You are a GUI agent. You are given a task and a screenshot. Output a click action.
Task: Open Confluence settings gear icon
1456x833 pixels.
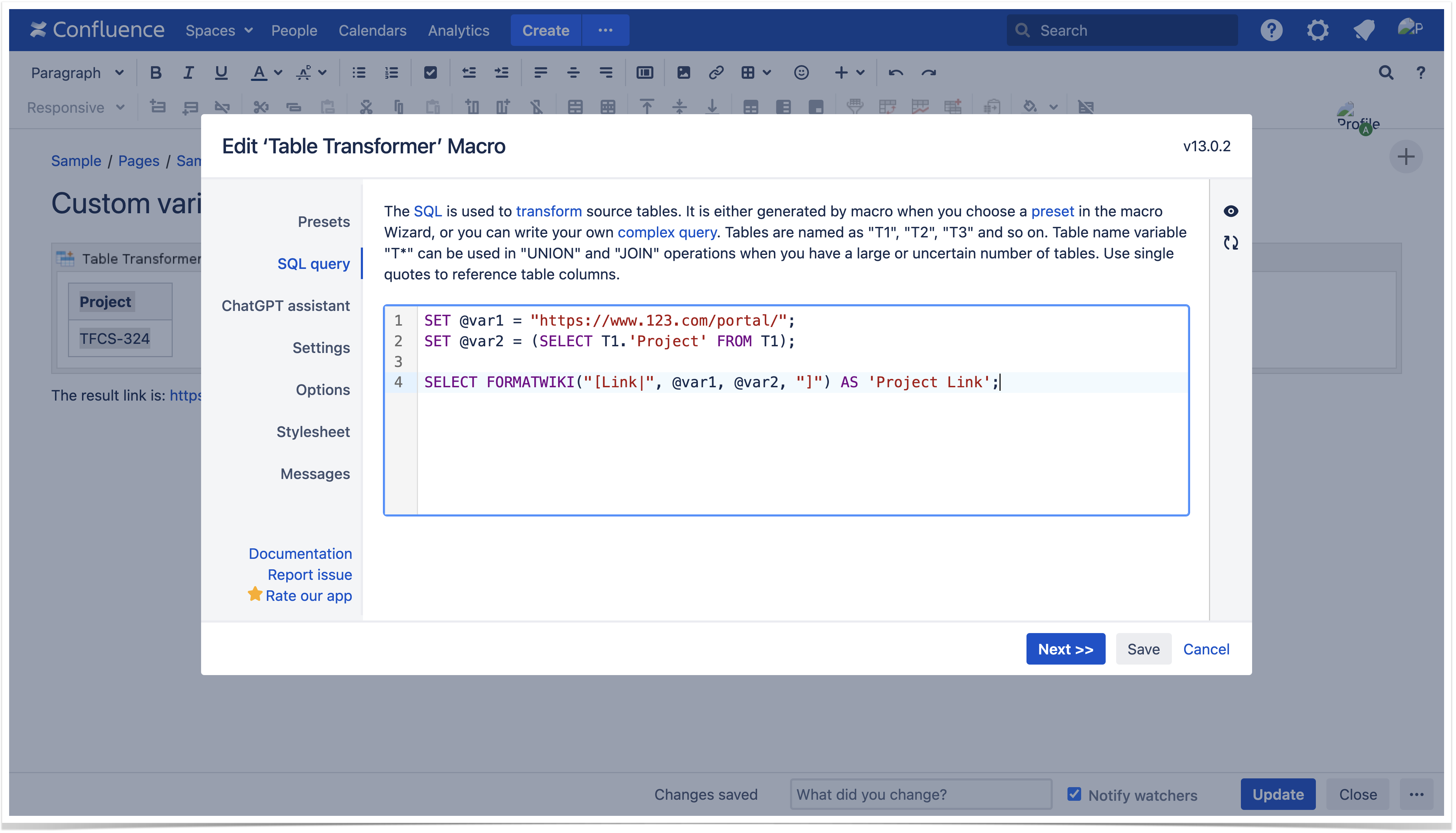tap(1318, 30)
